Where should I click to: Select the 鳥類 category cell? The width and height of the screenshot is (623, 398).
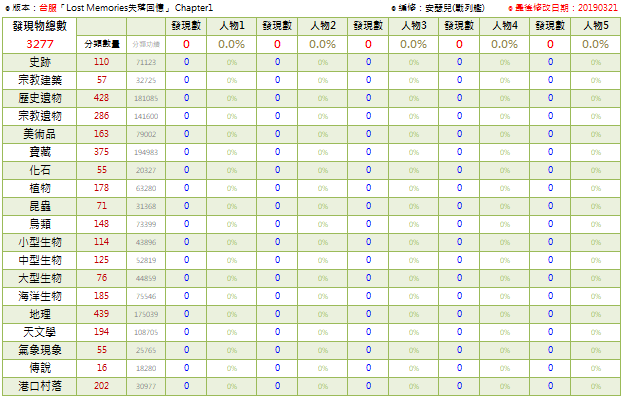[x=39, y=224]
